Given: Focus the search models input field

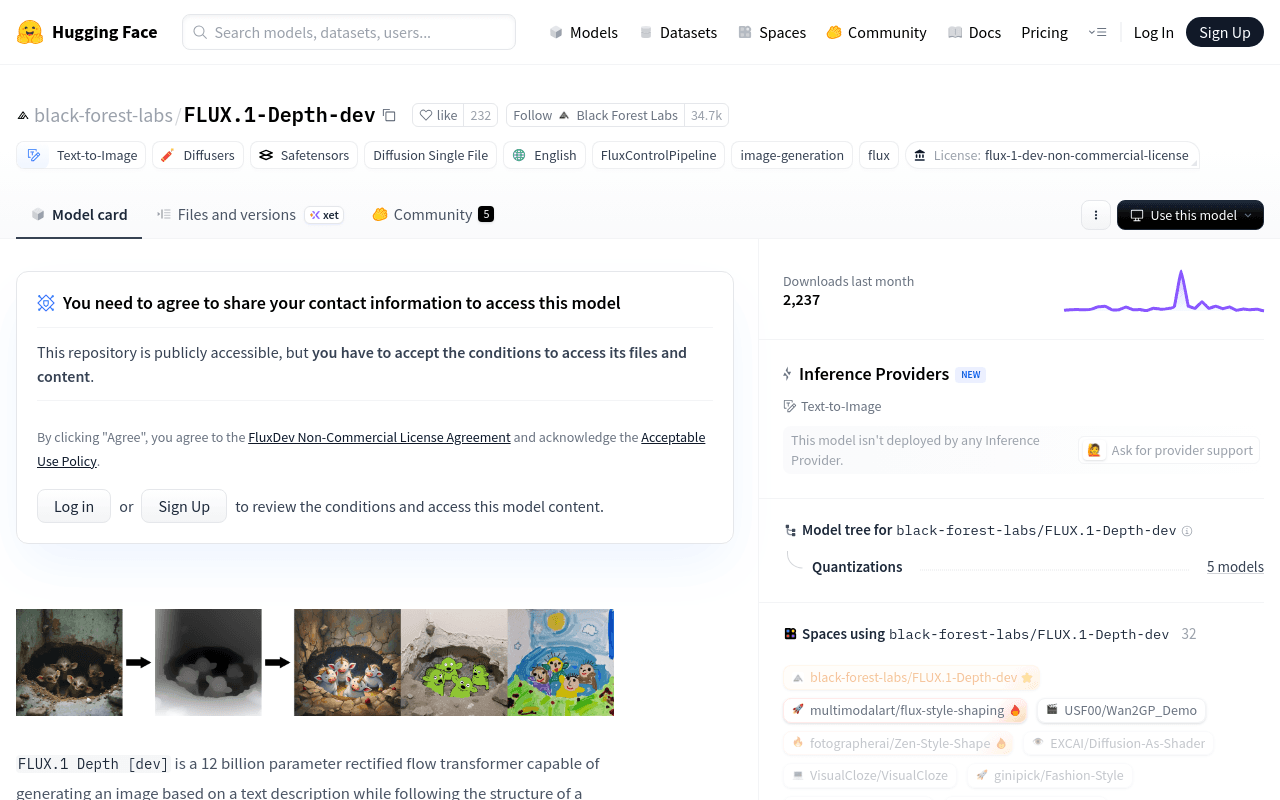Looking at the screenshot, I should (x=349, y=32).
